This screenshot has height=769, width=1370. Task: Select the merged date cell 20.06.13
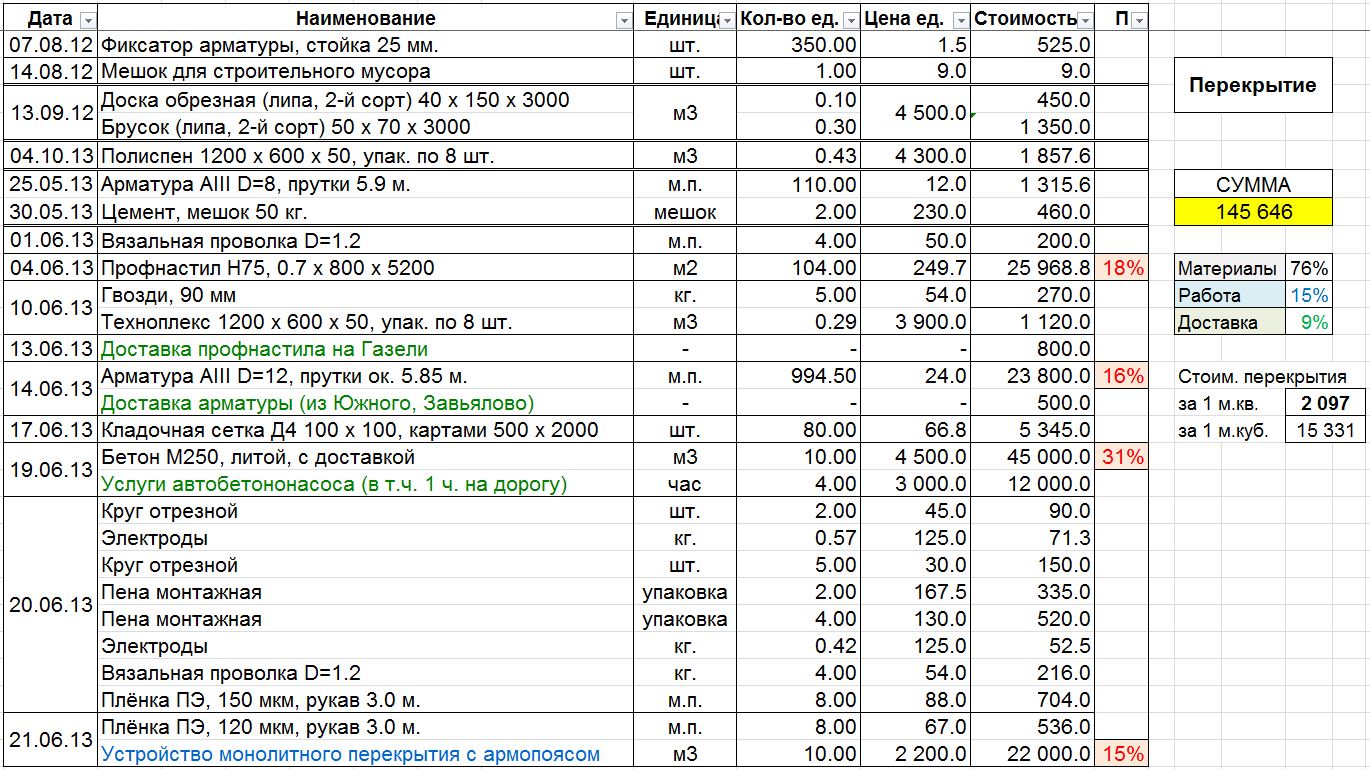click(51, 605)
